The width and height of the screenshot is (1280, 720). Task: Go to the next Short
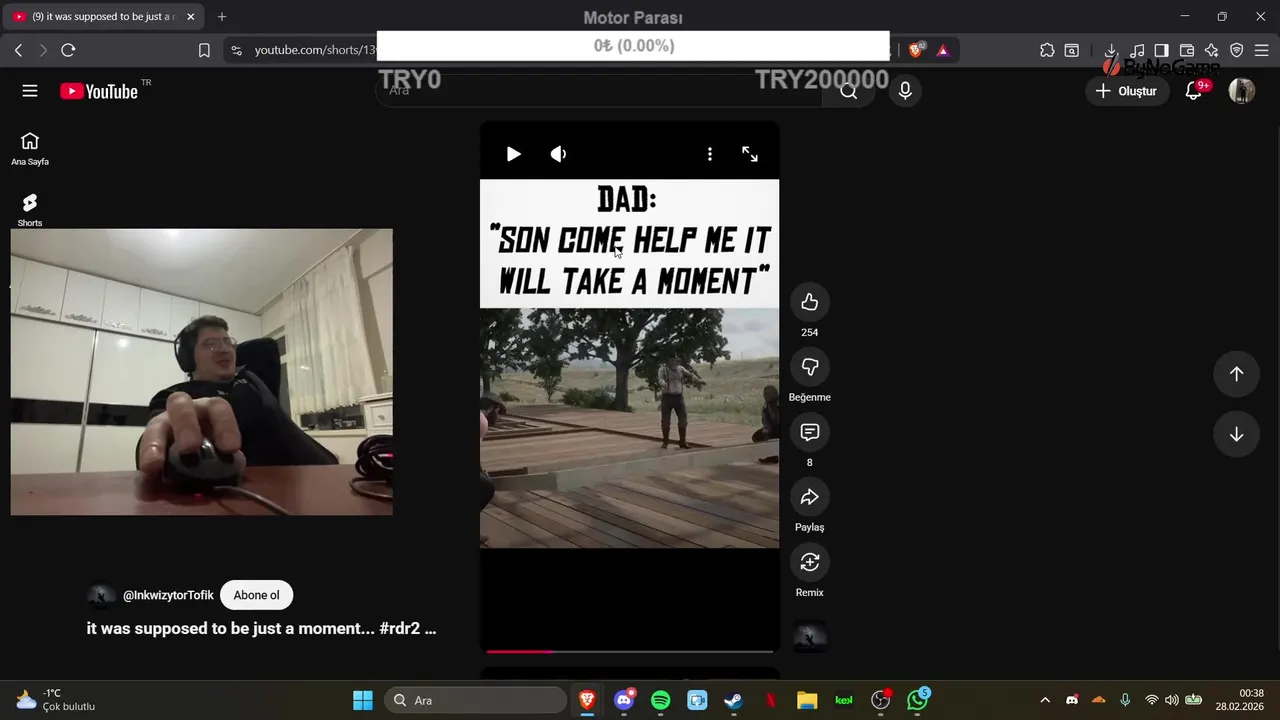(1236, 434)
